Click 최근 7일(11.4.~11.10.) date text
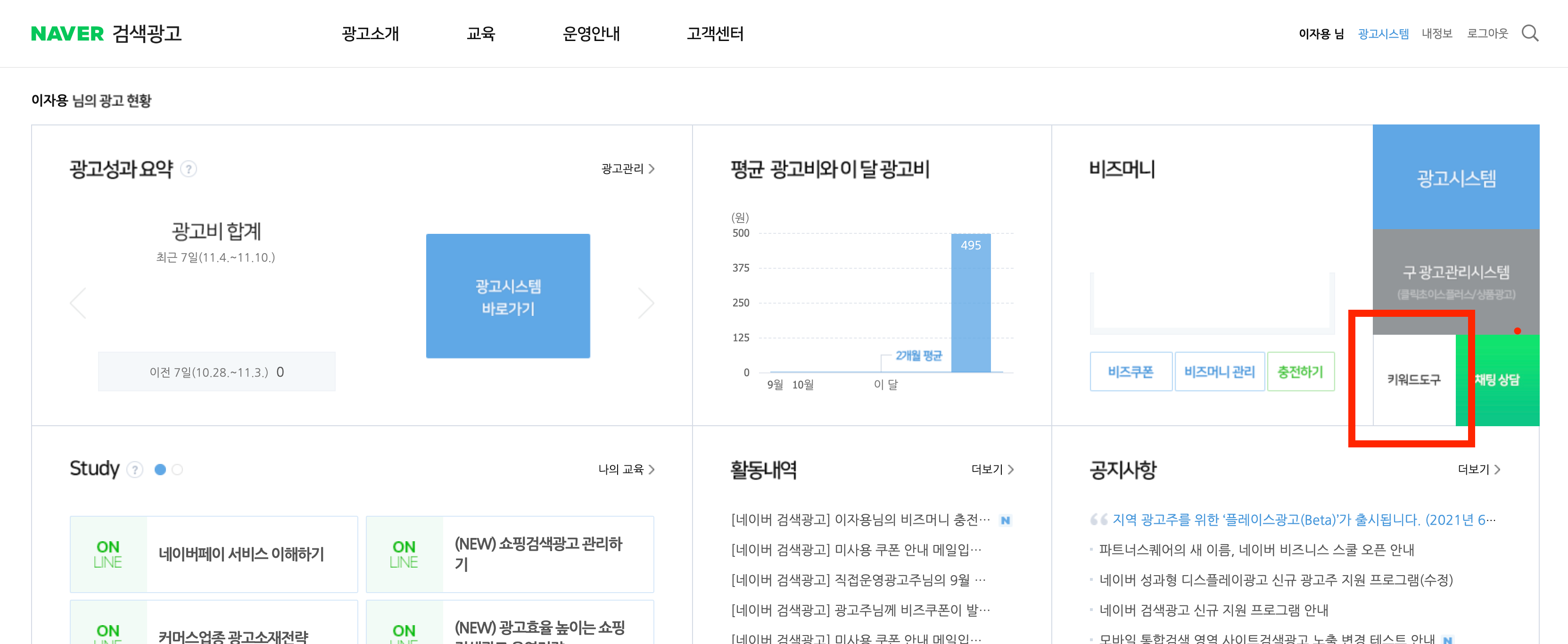The height and width of the screenshot is (644, 1568). [x=215, y=257]
